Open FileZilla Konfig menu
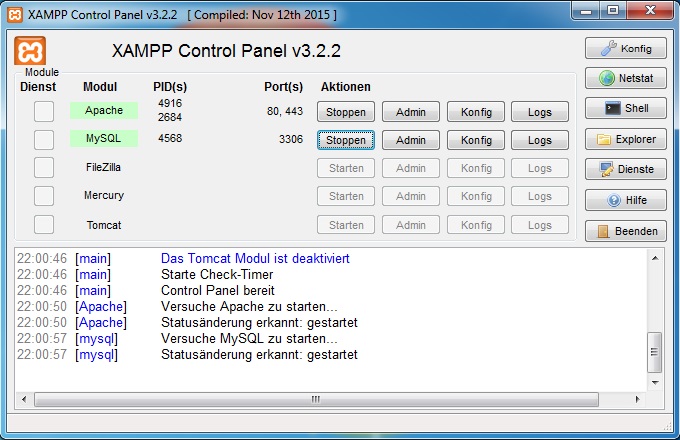This screenshot has height=440, width=680. tap(476, 168)
